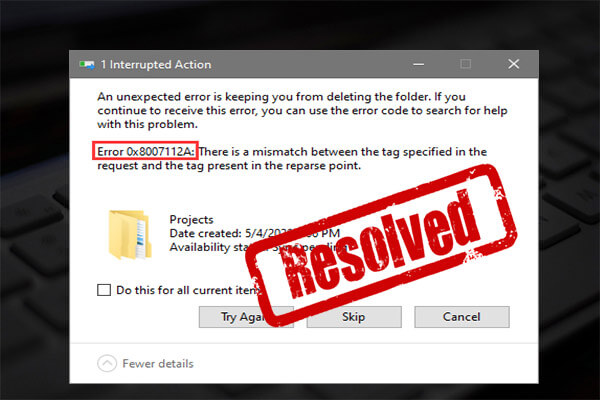Click the Projects folder icon
Image resolution: width=600 pixels, height=400 pixels.
pyautogui.click(x=130, y=235)
